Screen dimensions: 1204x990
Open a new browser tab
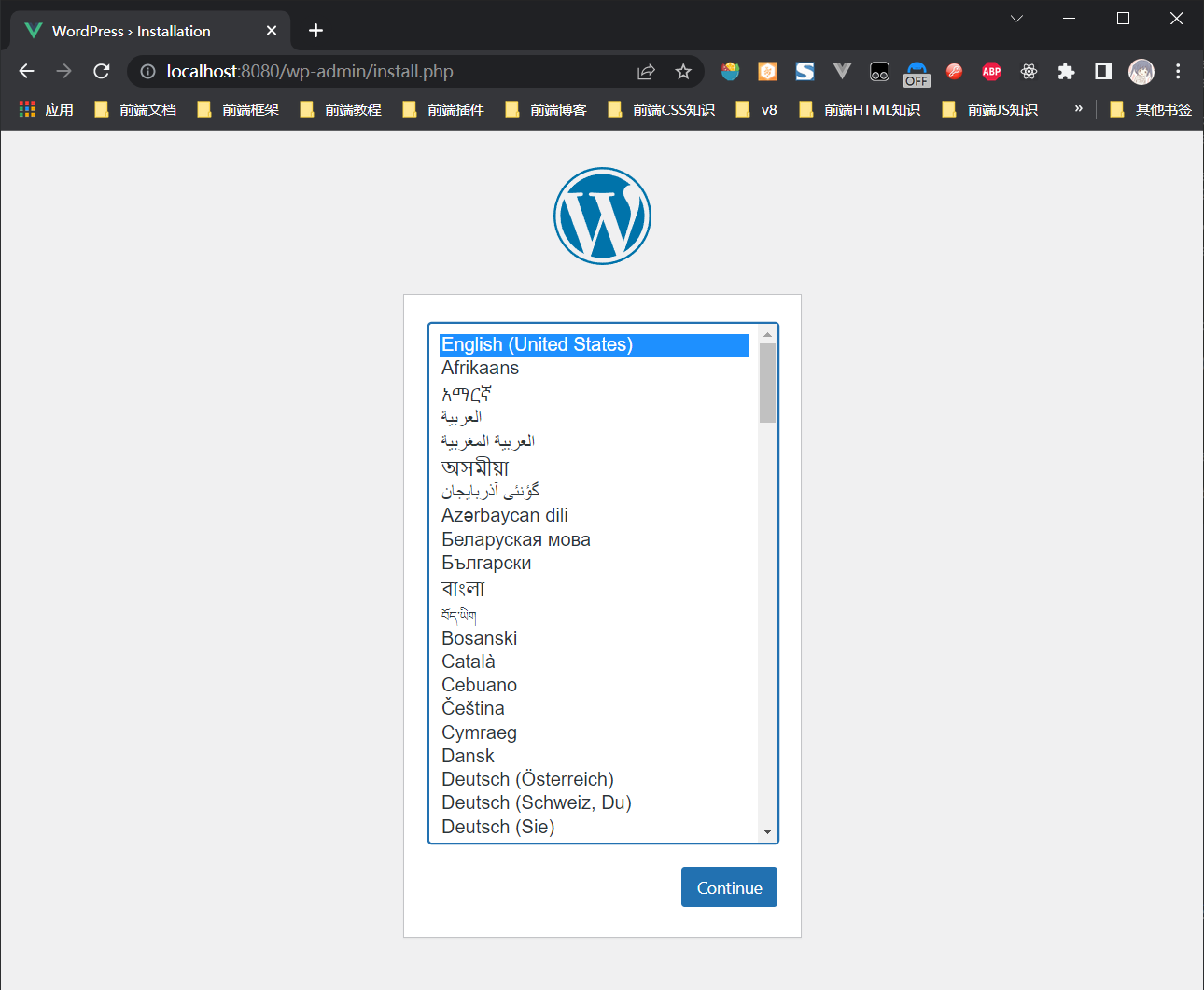316,31
